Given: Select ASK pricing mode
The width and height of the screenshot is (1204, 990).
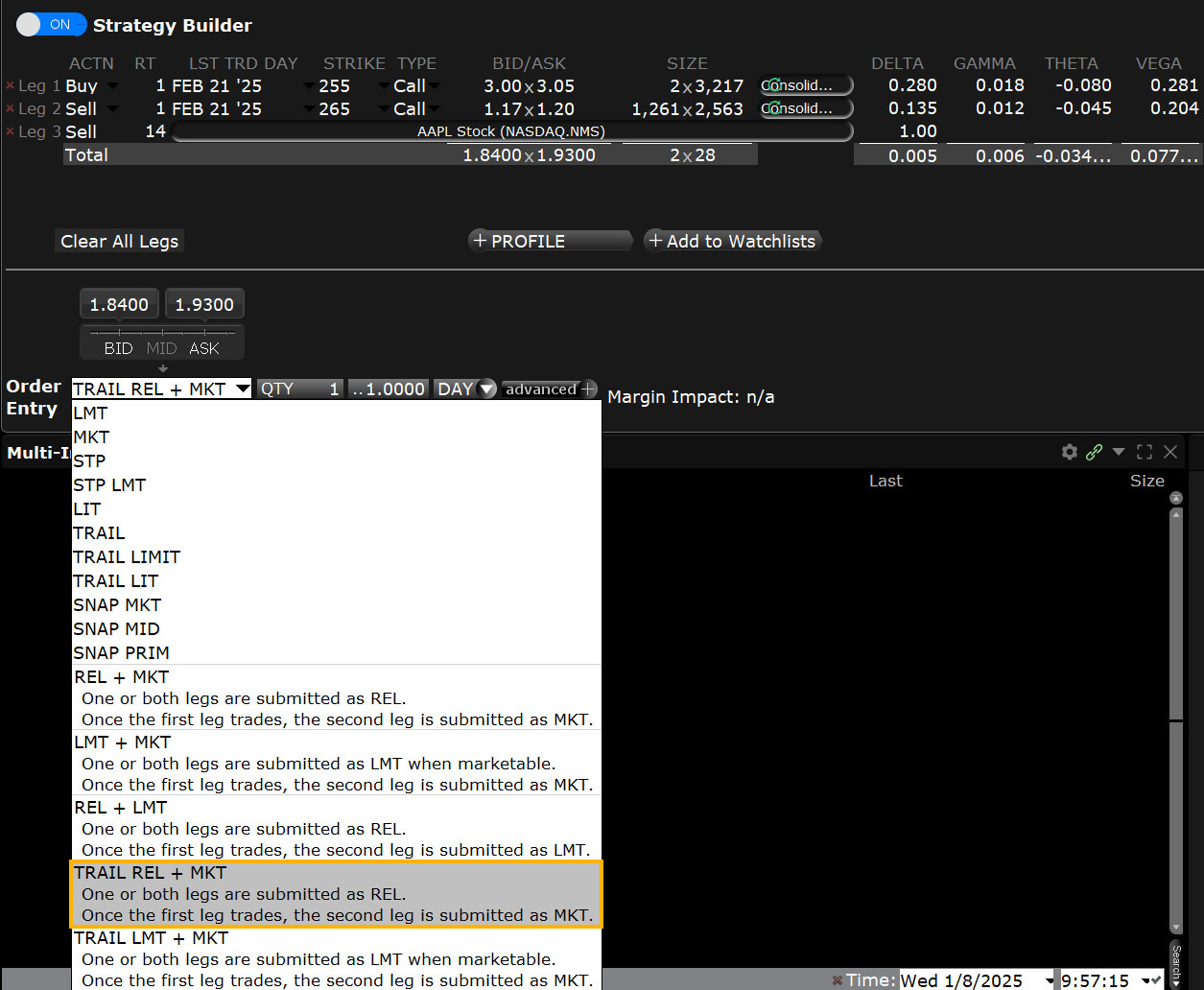Looking at the screenshot, I should 203,348.
